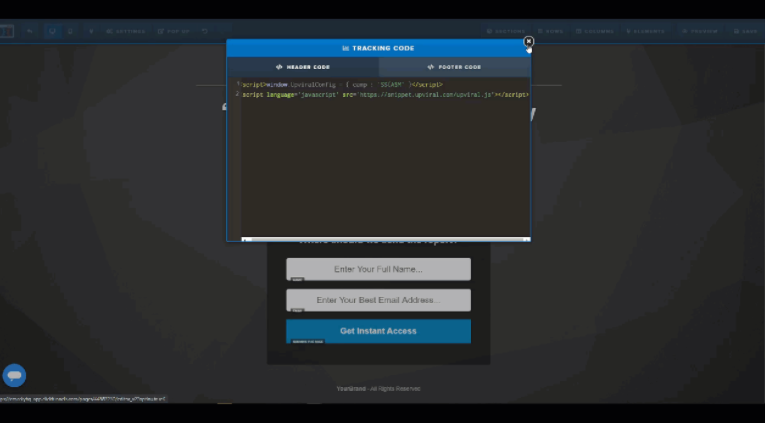Click the Enter Your Full Name field
Viewport: 765px width, 423px height.
[379, 269]
